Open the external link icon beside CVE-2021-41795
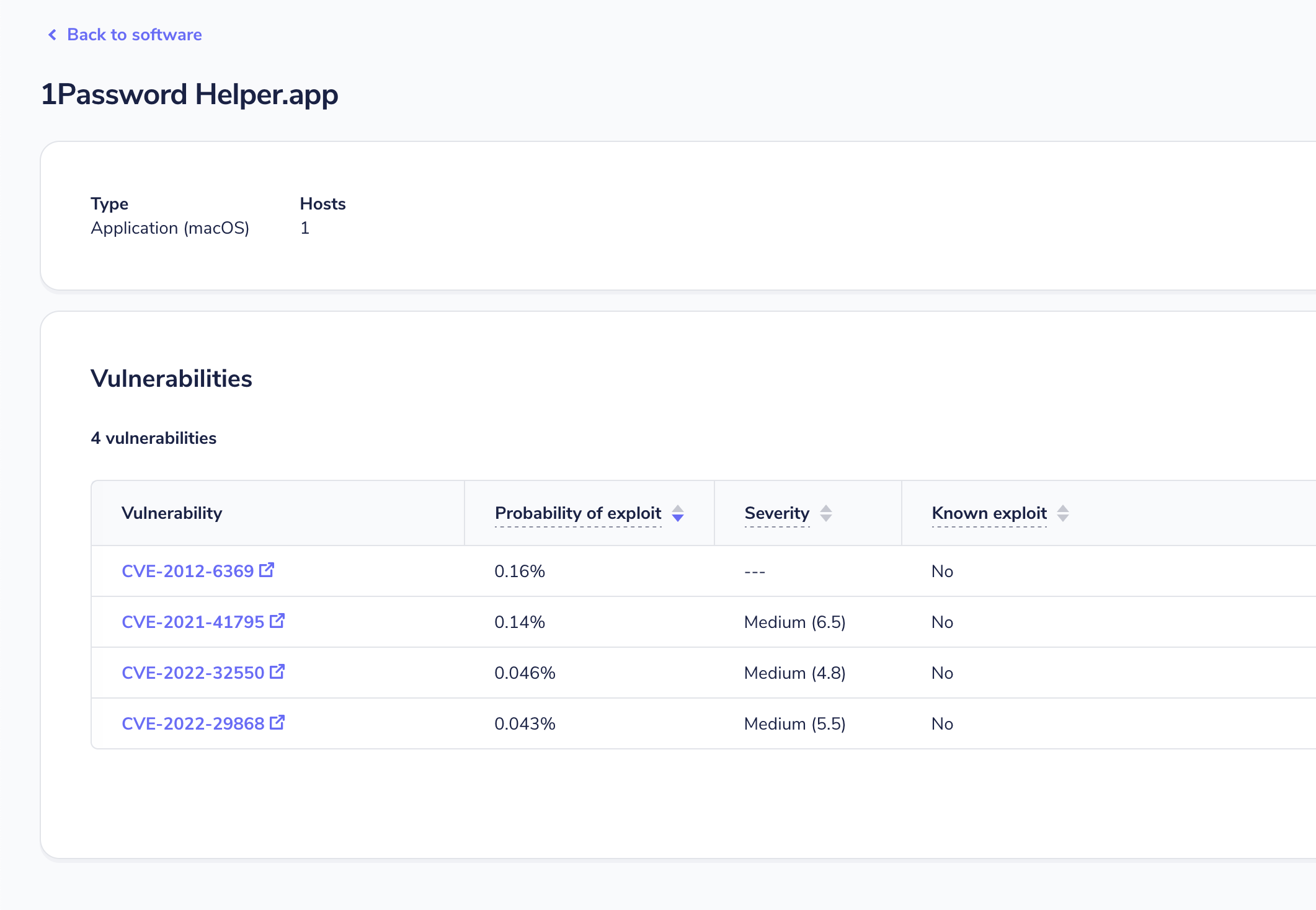 278,621
